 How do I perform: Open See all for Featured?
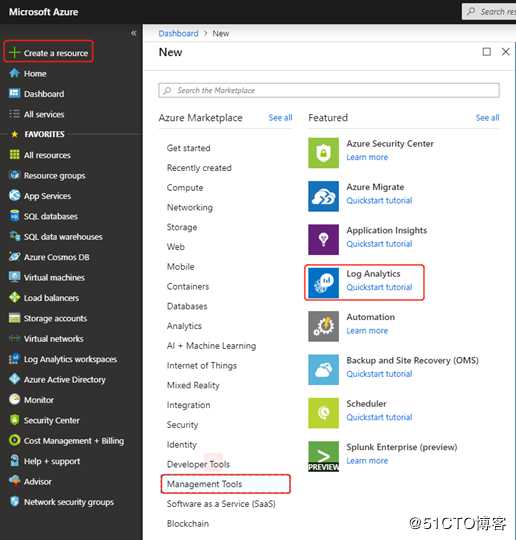click(x=487, y=117)
